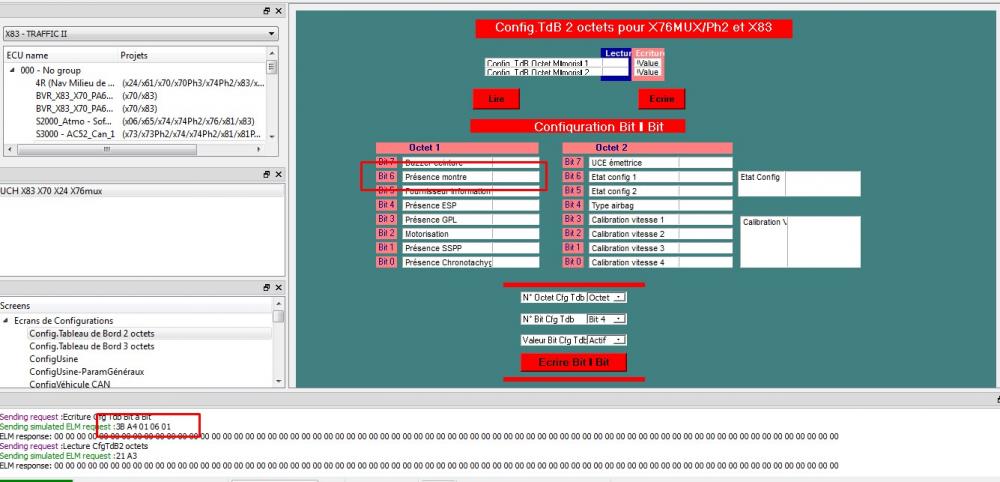The image size is (1000, 482).
Task: Open the X83 - TRAFFIC II vehicle dropdown
Action: pyautogui.click(x=140, y=34)
